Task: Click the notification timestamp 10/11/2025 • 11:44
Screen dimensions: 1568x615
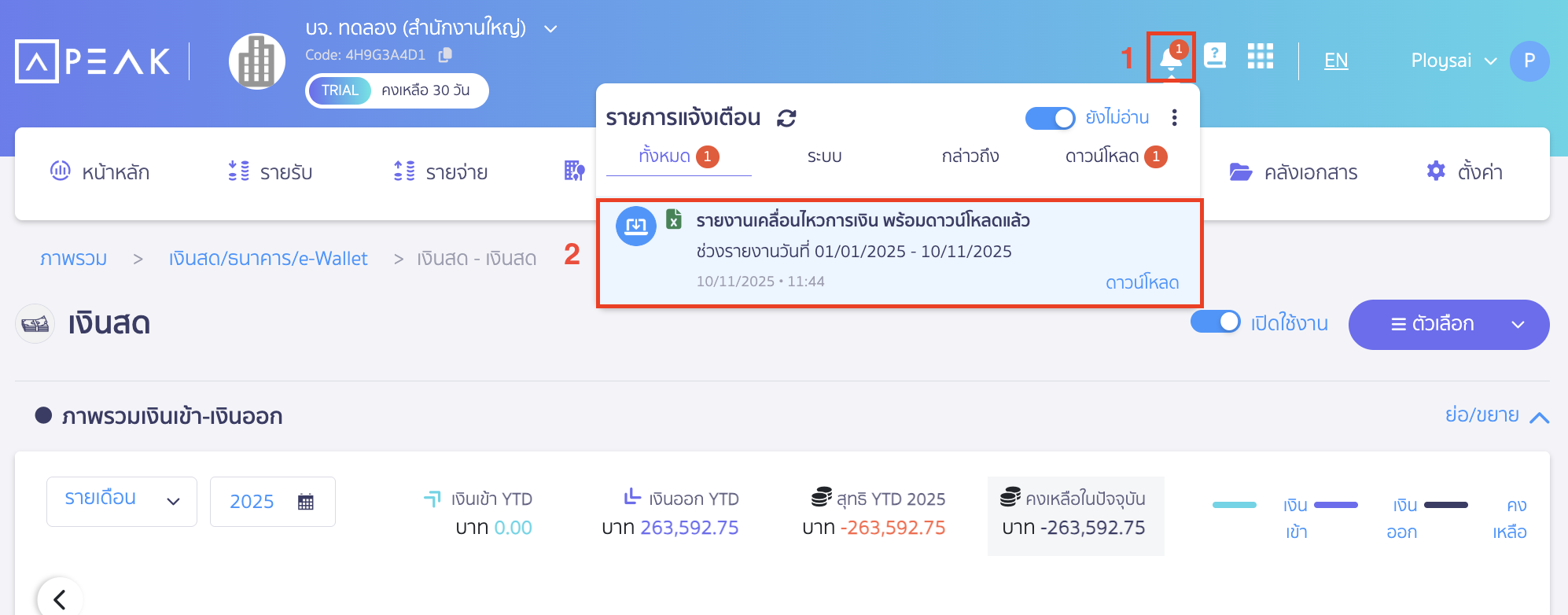Action: pyautogui.click(x=760, y=282)
